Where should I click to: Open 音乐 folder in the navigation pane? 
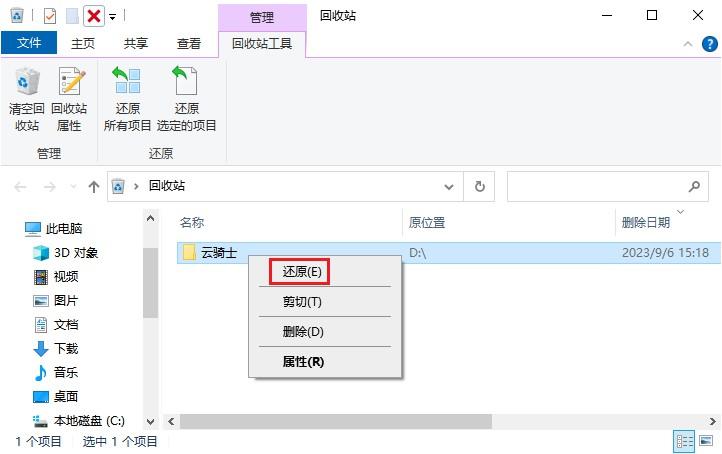click(56, 373)
